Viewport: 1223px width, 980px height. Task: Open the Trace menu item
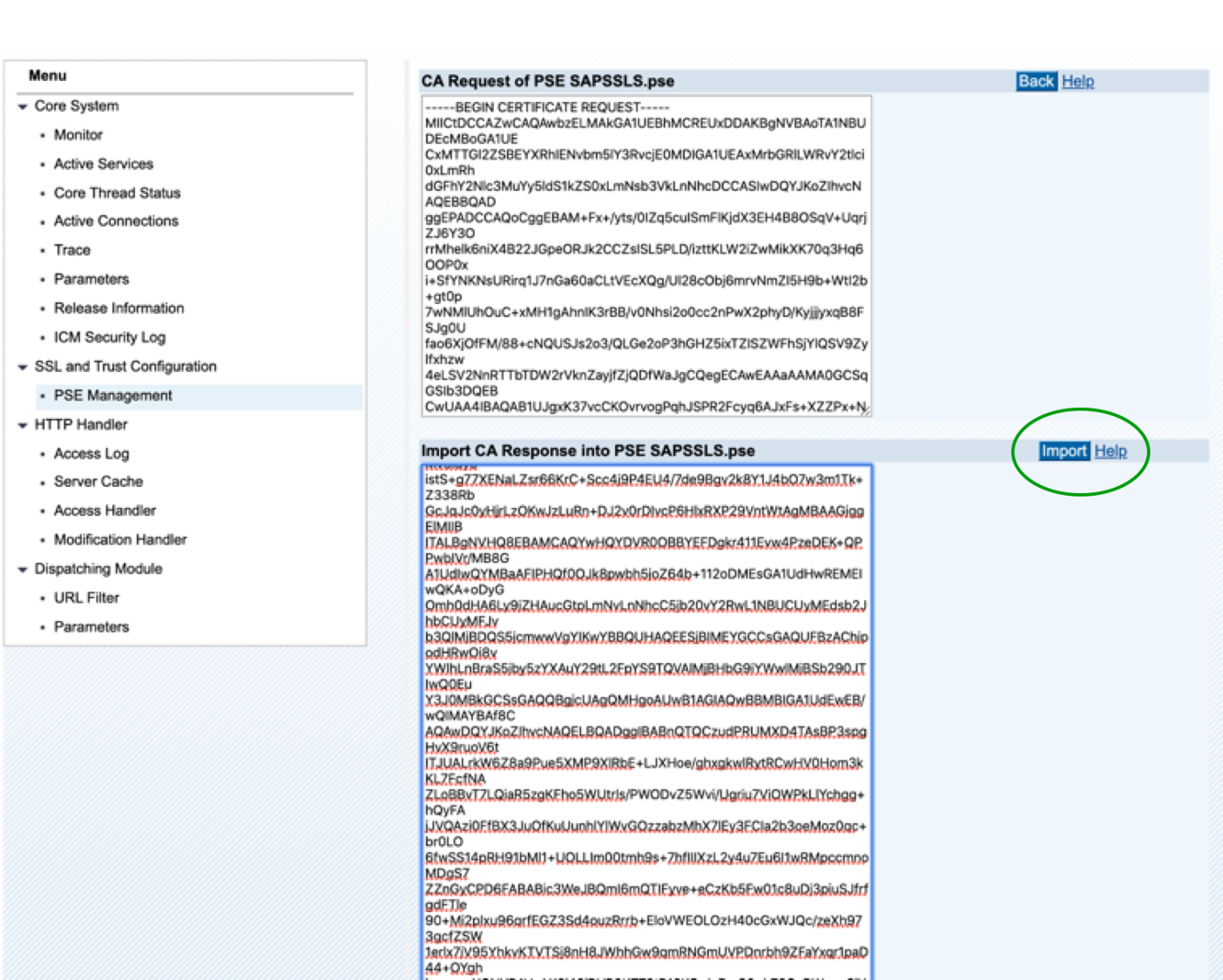tap(71, 250)
